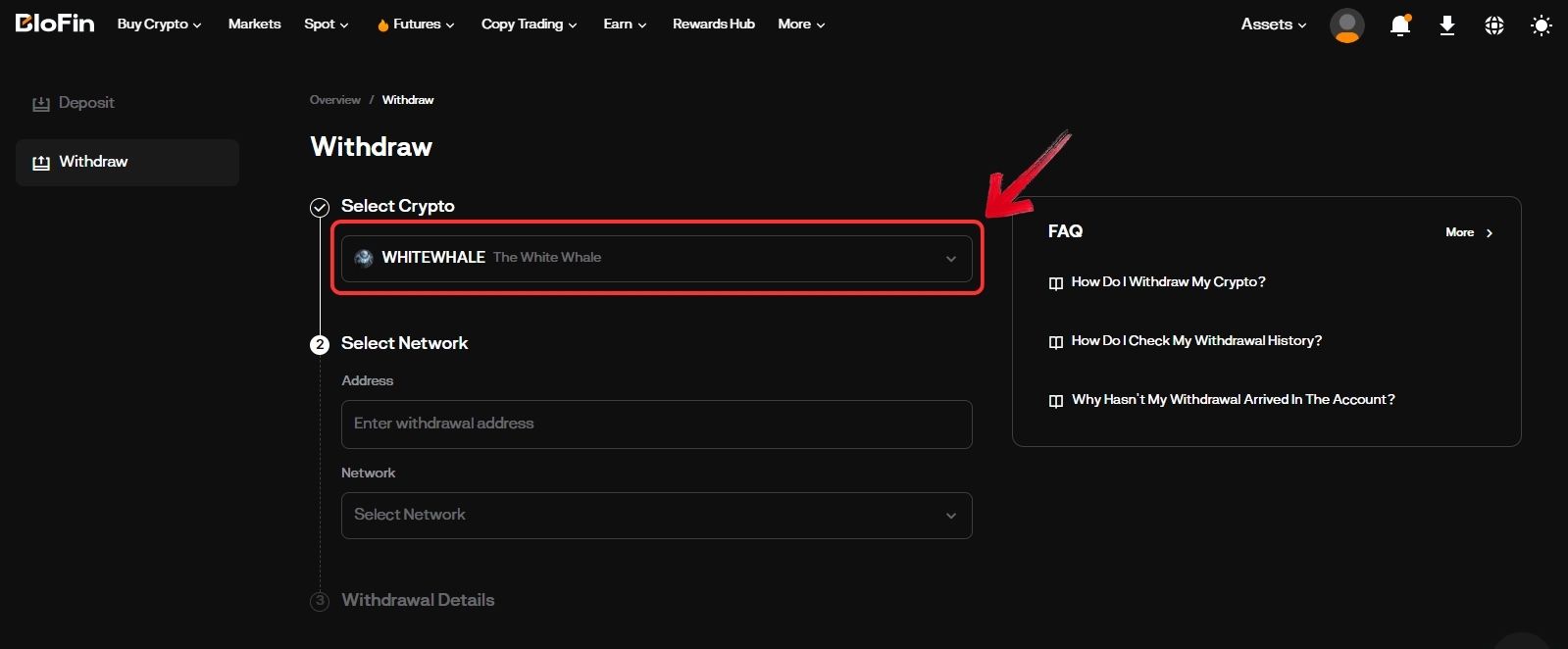The image size is (1568, 649).
Task: Open the language globe icon
Action: [1493, 25]
